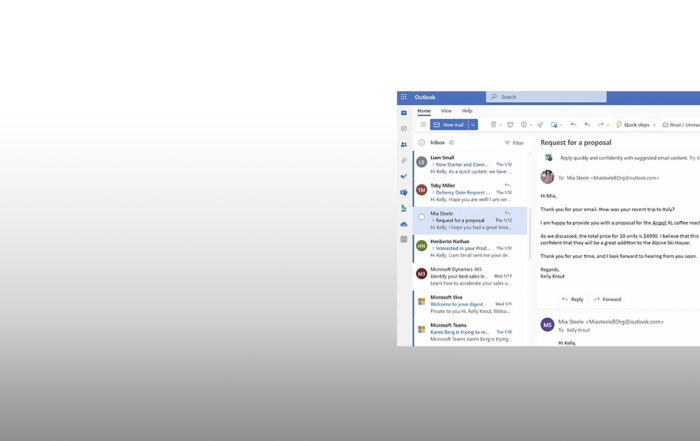Screen dimensions: 700x441
Task: Click the New mail button
Action: 449,125
